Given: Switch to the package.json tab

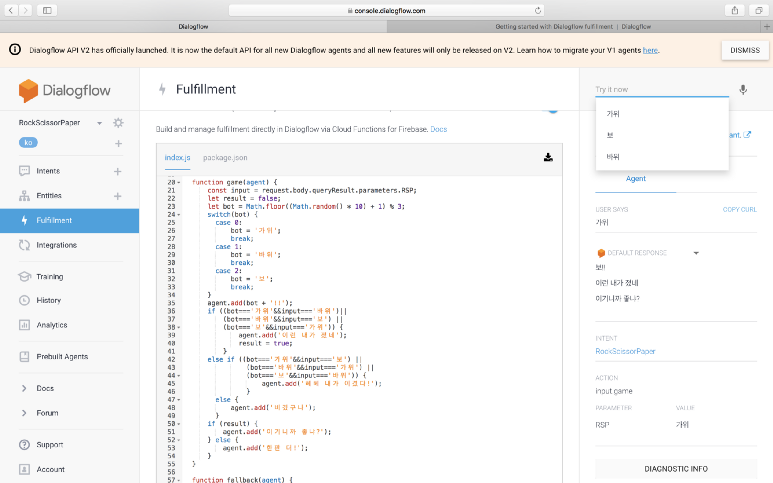Looking at the screenshot, I should tap(225, 158).
